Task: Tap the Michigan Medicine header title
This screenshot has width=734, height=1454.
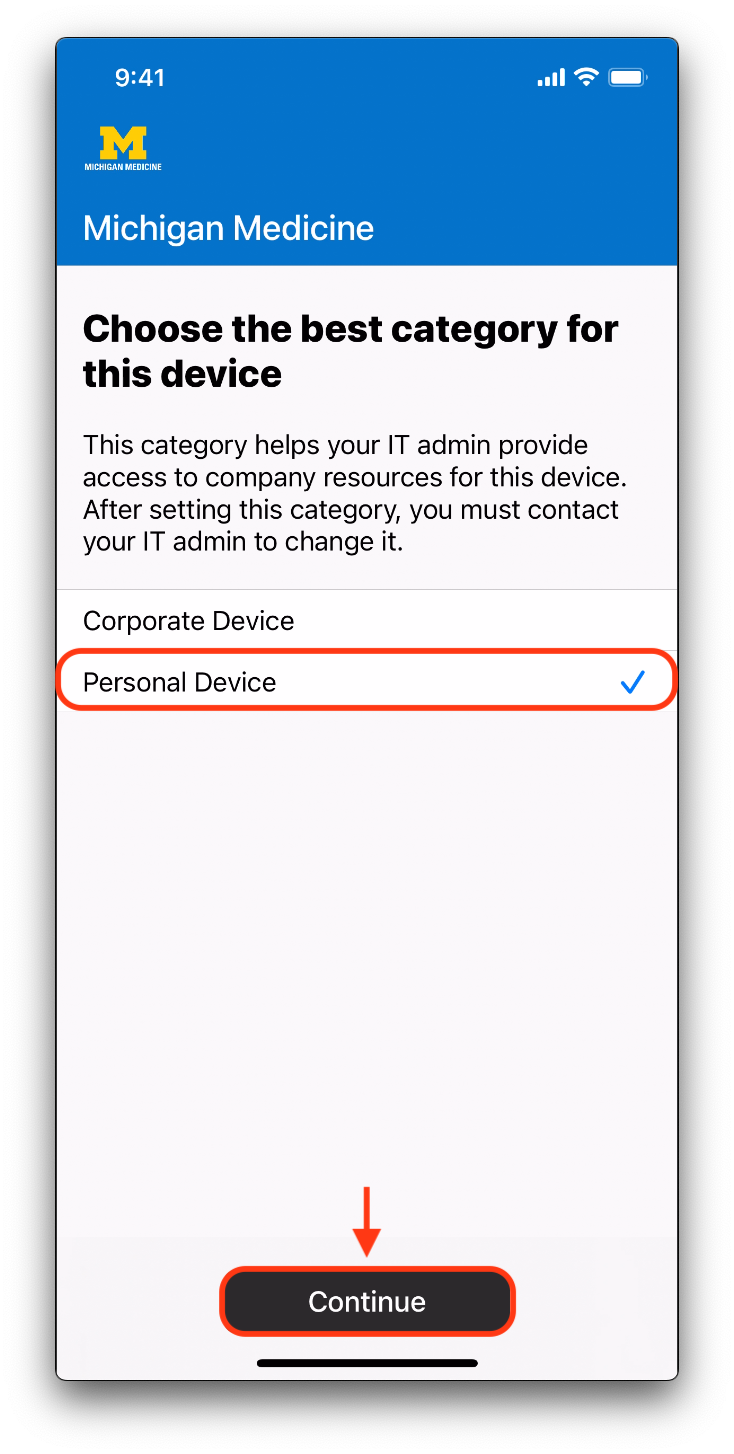Action: (228, 228)
